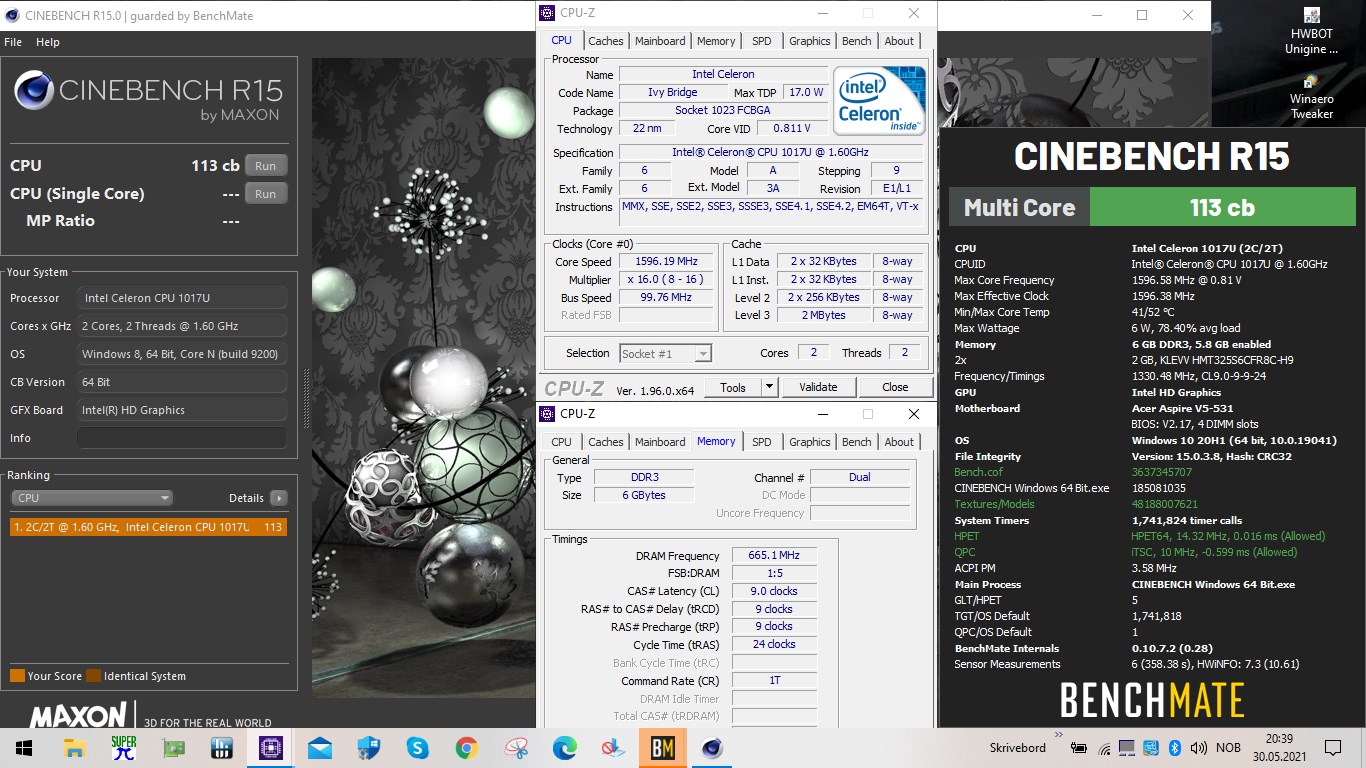Launch Google Chrome from taskbar
Image resolution: width=1366 pixels, height=768 pixels.
tap(467, 747)
